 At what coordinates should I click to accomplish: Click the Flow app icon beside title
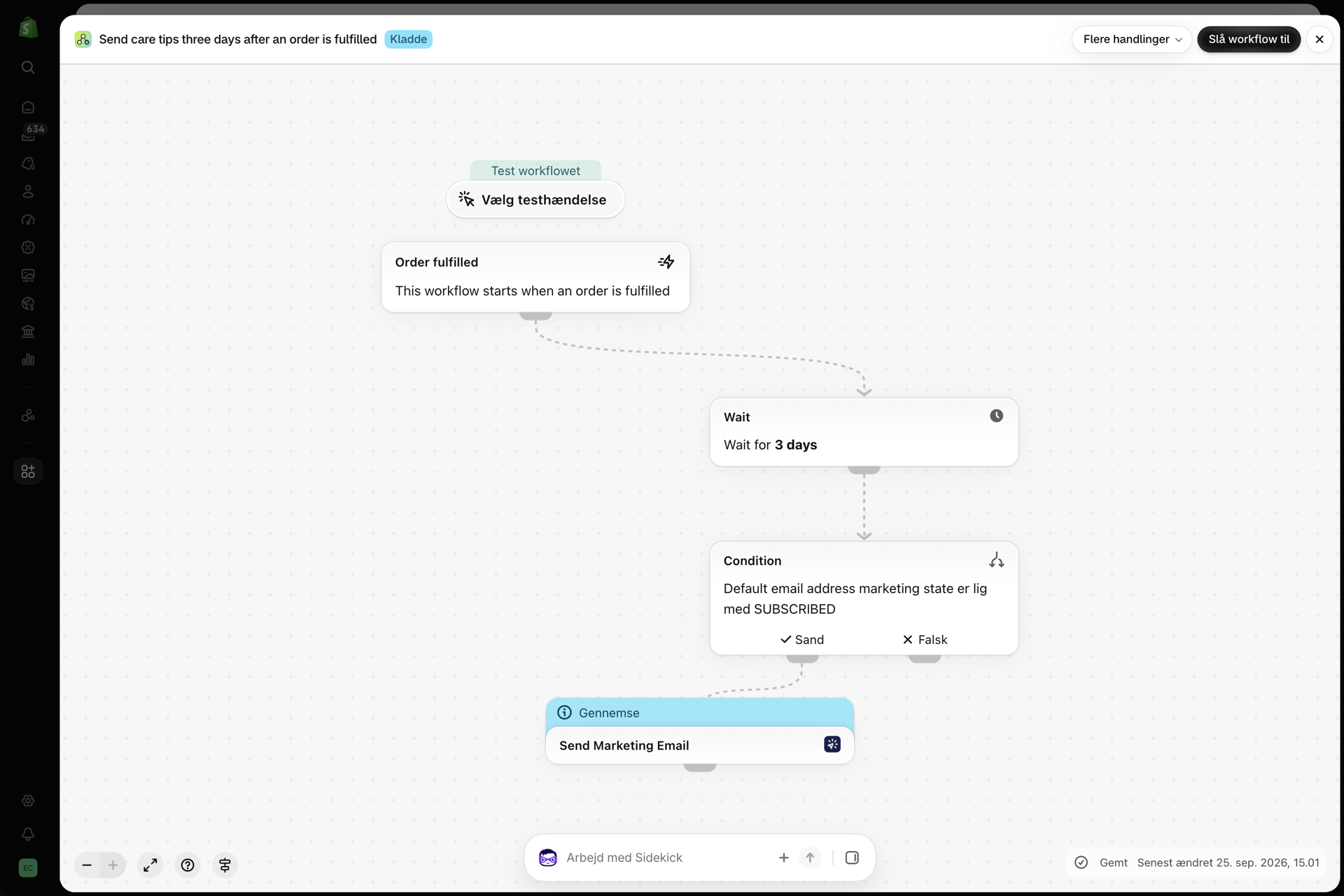pos(83,39)
